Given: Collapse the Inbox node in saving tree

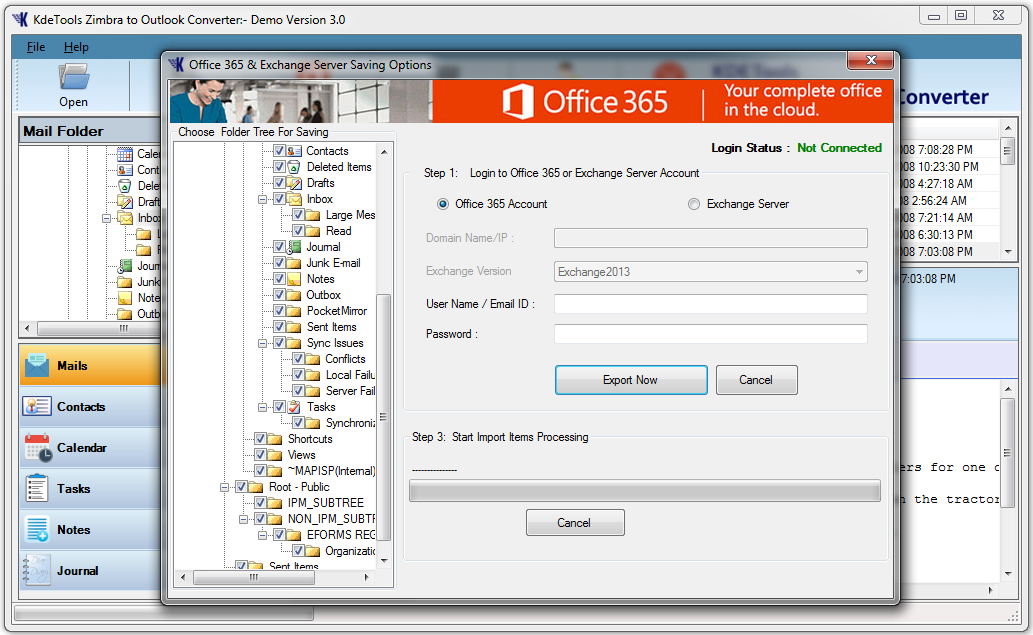Looking at the screenshot, I should point(262,199).
